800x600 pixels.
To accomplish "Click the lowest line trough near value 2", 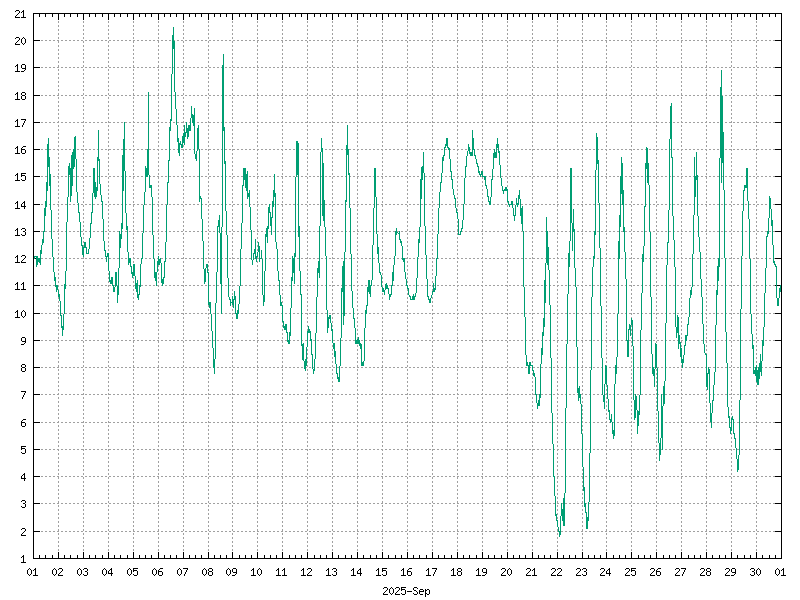I will point(560,534).
